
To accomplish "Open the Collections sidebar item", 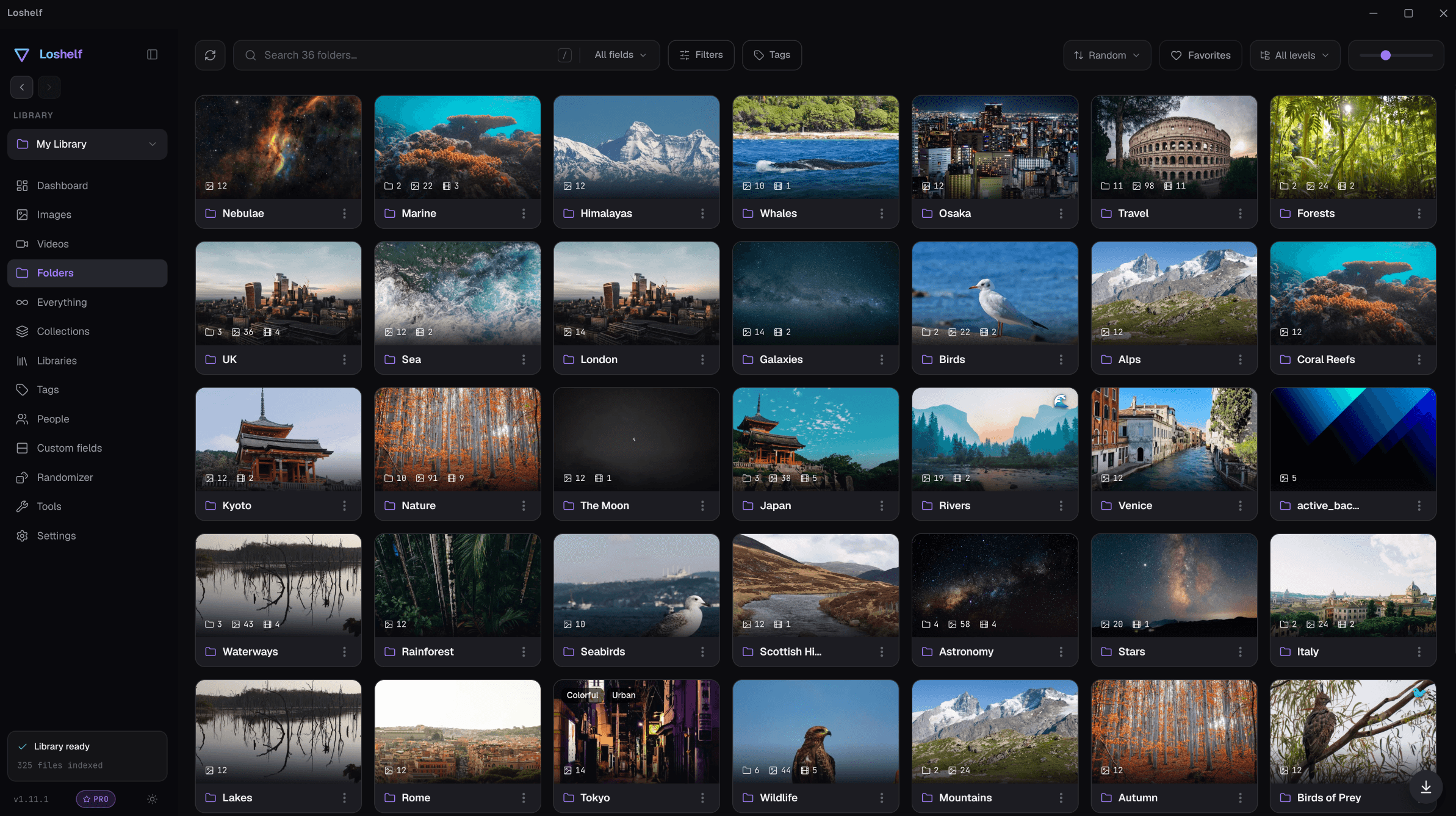I will (x=87, y=331).
